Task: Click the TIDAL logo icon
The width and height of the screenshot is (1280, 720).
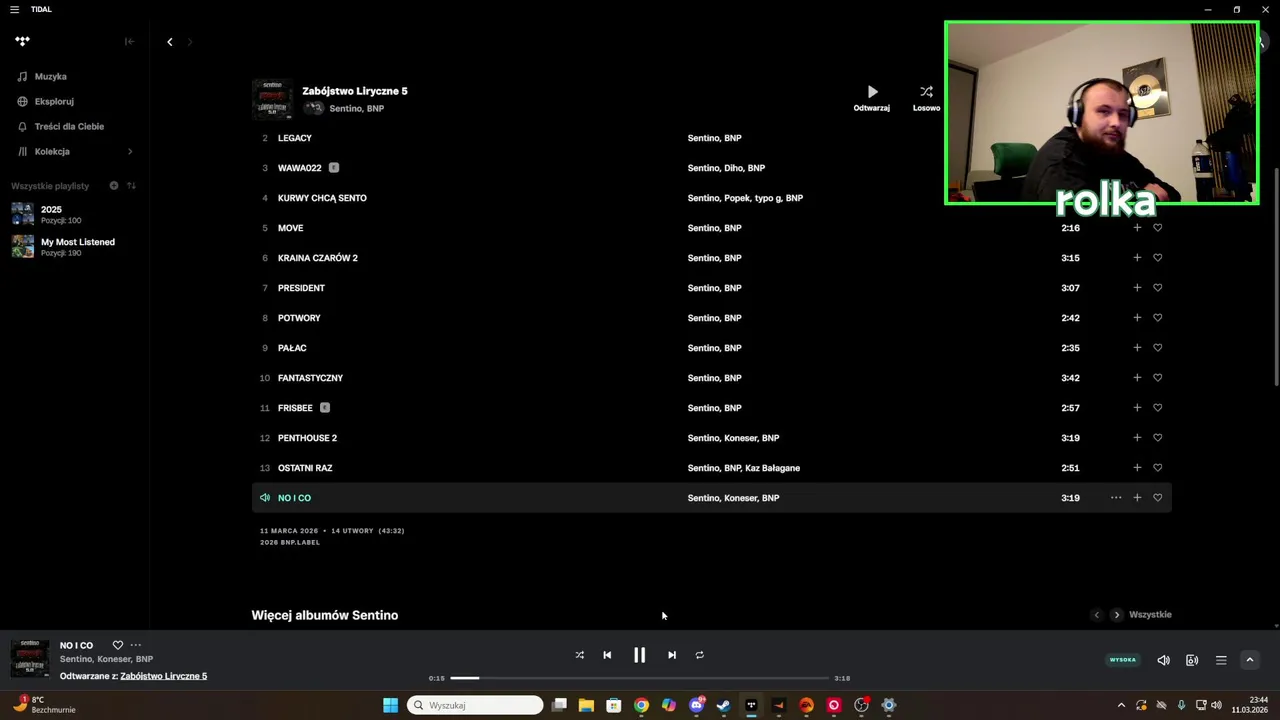Action: [22, 41]
